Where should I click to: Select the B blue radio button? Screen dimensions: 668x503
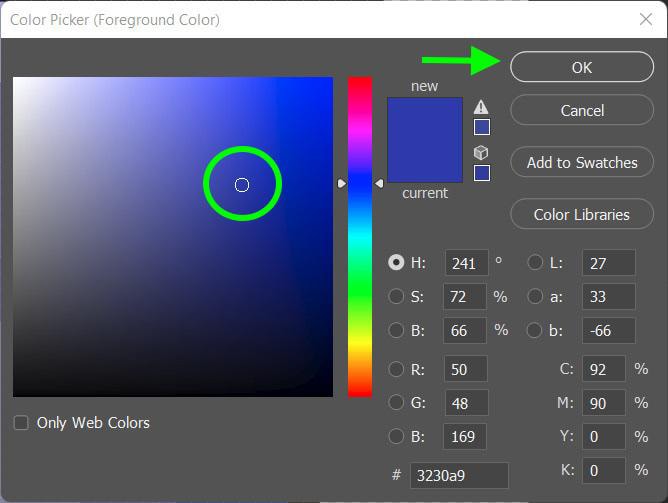tap(396, 436)
